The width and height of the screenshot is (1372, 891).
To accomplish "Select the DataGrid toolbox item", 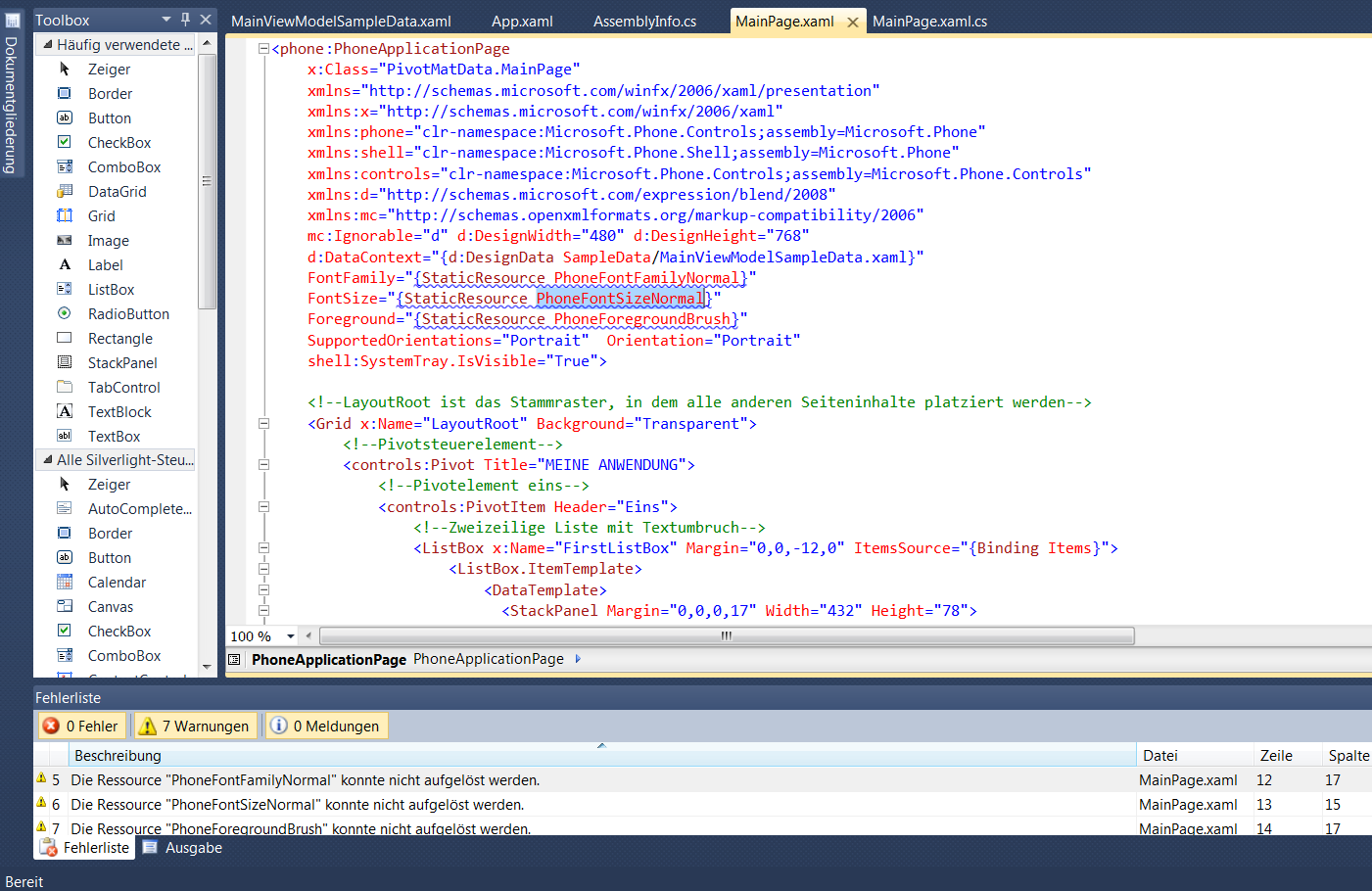I will coord(118,192).
